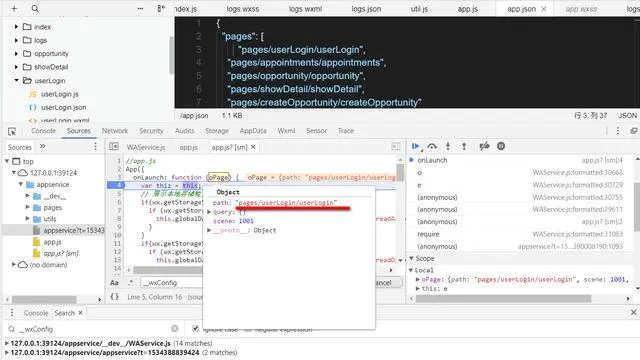This screenshot has height=360, width=640.
Task: Switch to the Network tab
Action: click(x=115, y=131)
